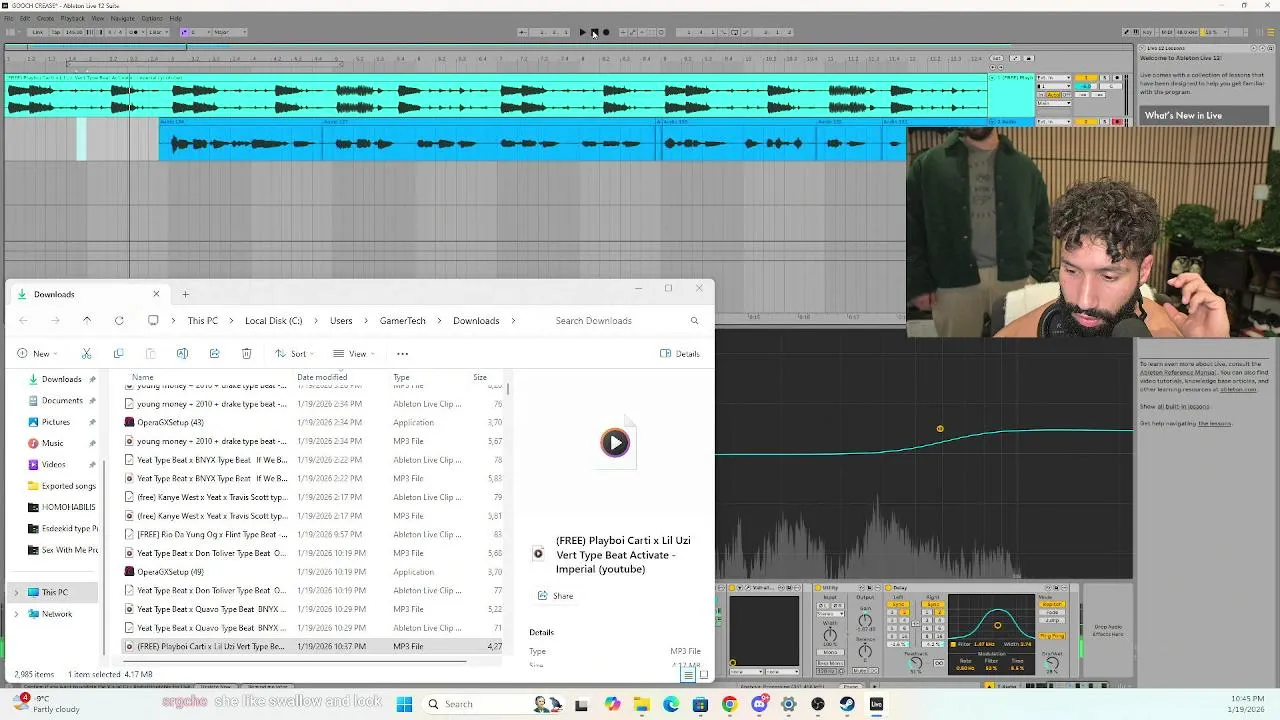Image resolution: width=1280 pixels, height=720 pixels.
Task: Select Repitch delay transition mode
Action: pos(1052,604)
